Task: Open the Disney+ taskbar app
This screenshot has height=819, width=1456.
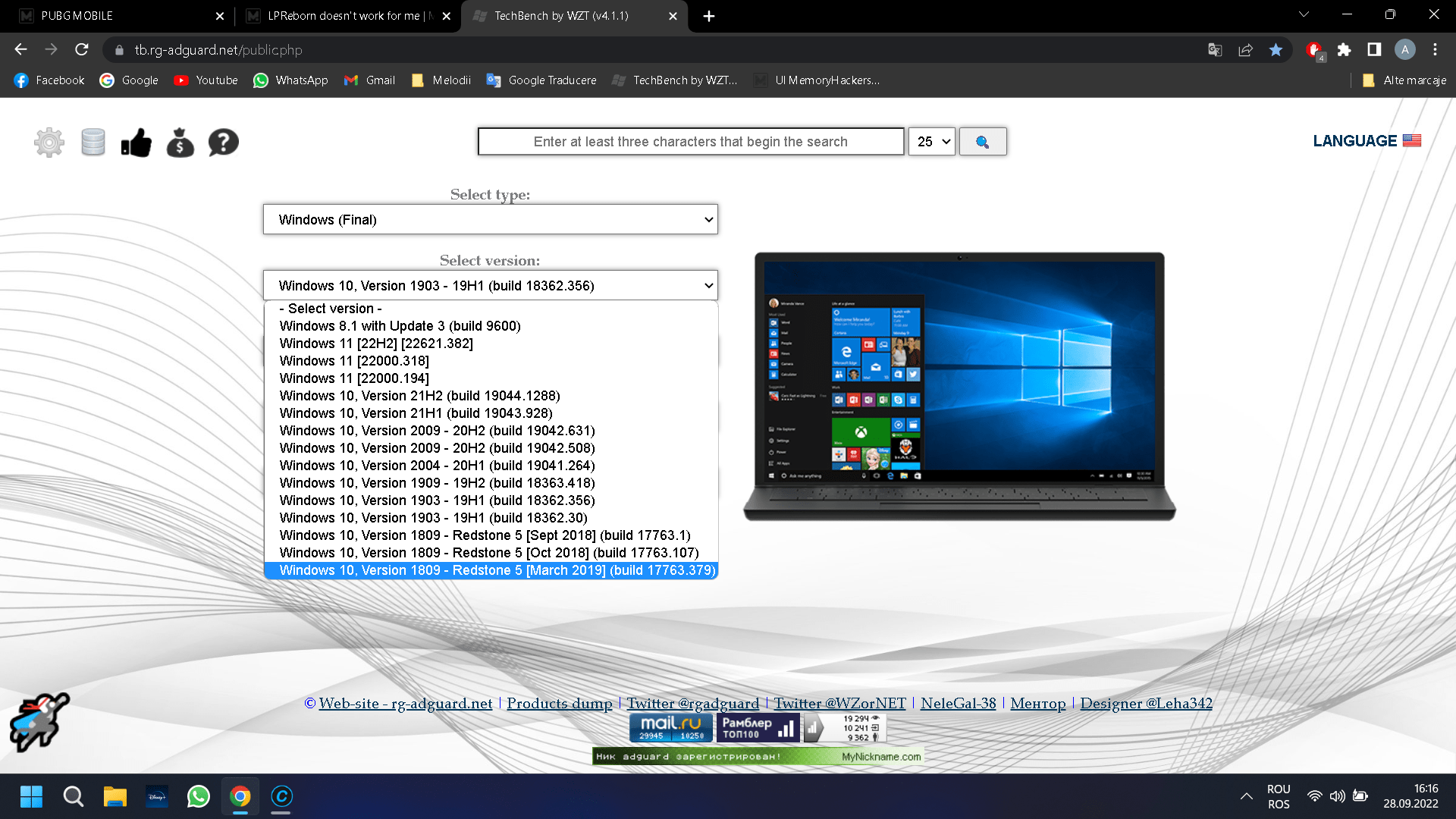Action: (157, 796)
